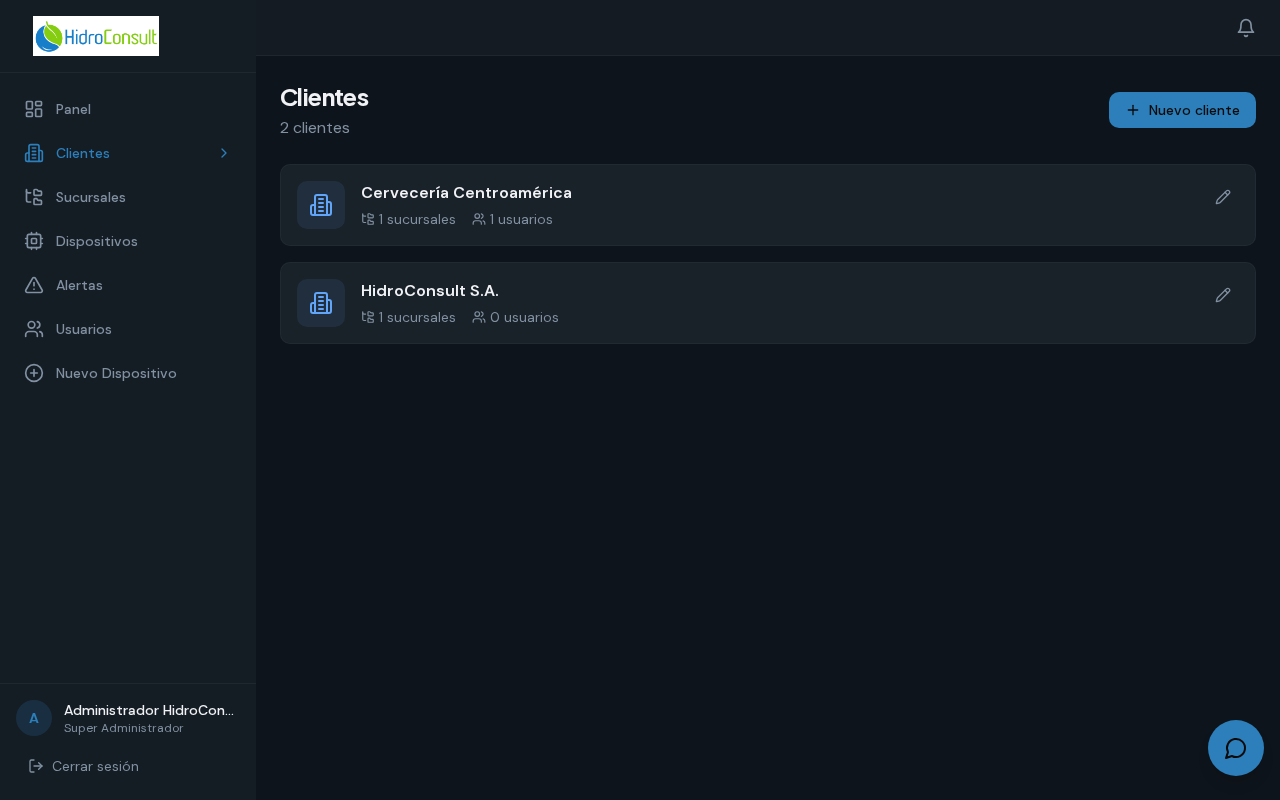Click the Panel dashboard icon

point(34,109)
